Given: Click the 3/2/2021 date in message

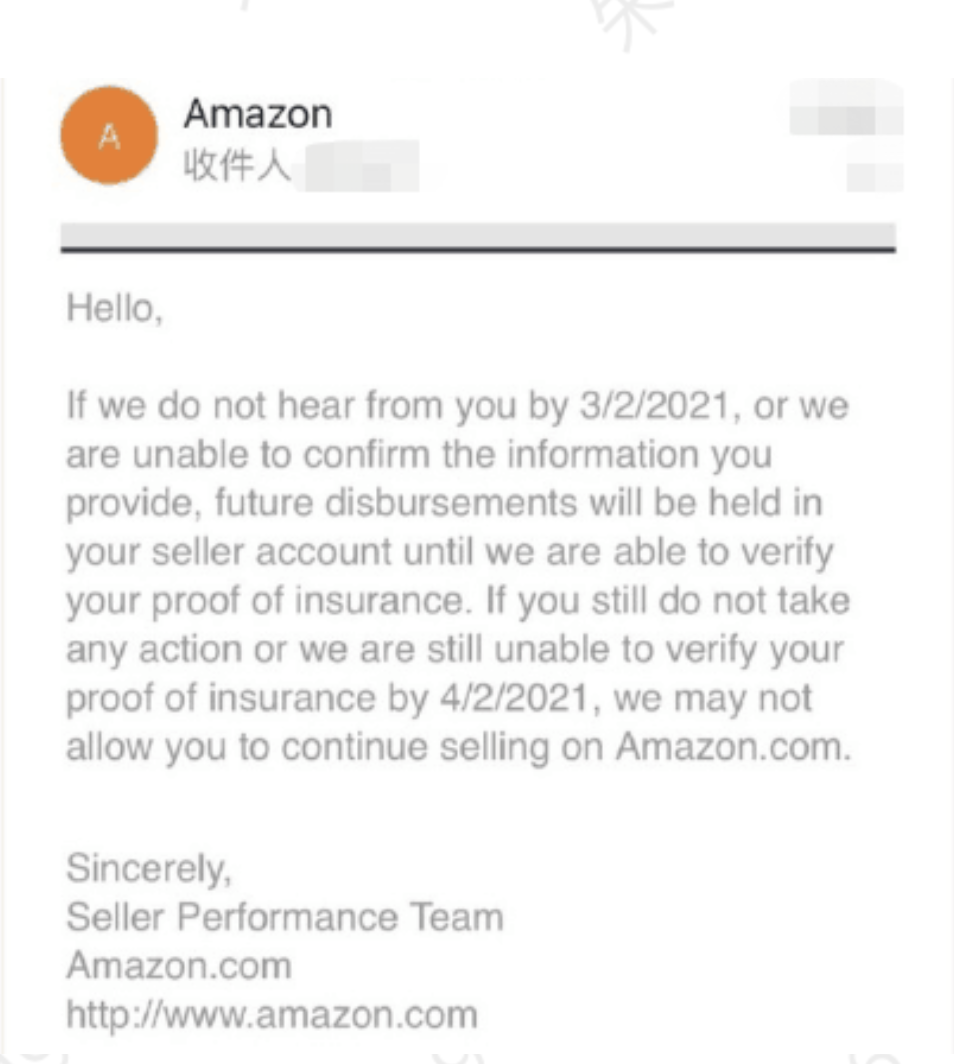Looking at the screenshot, I should (x=654, y=405).
